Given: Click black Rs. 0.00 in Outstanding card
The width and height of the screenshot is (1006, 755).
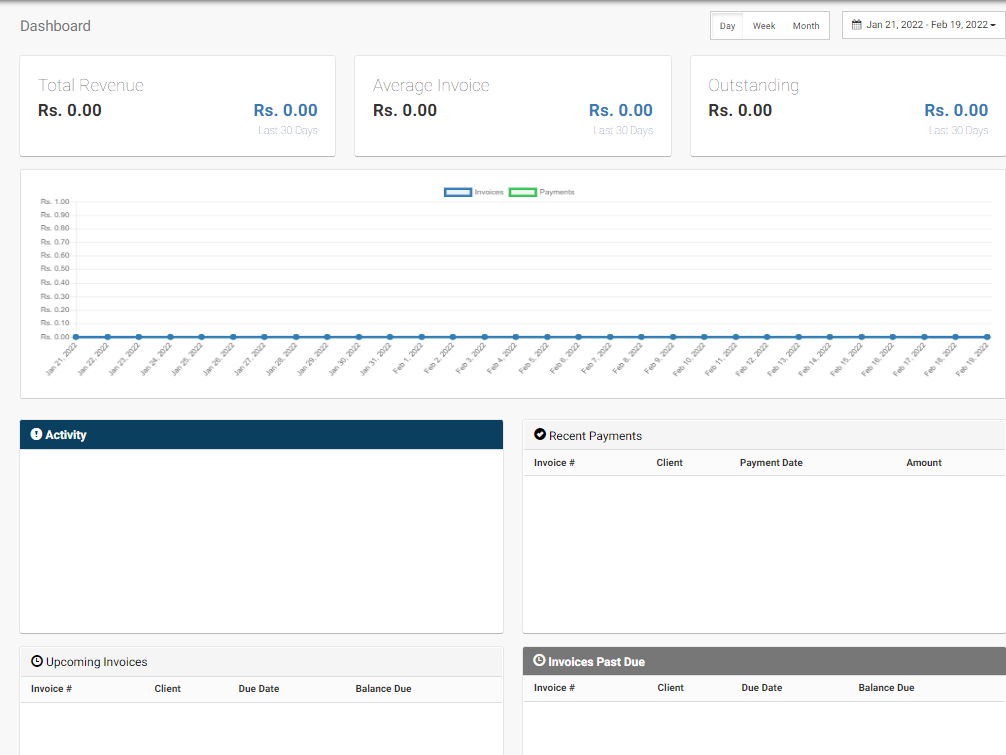Looking at the screenshot, I should pos(740,110).
